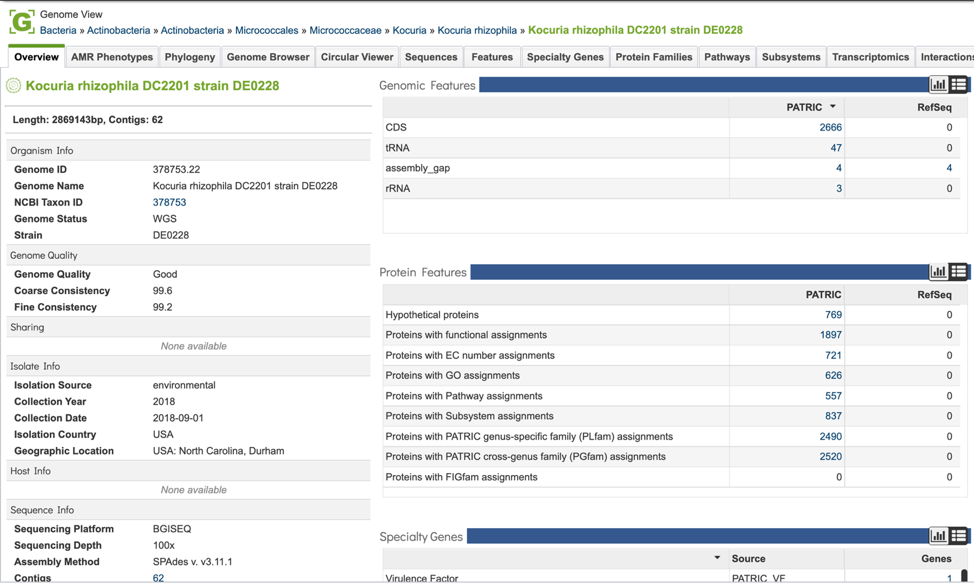Open Hypothetical proteins count 769
This screenshot has width=974, height=583.
833,315
